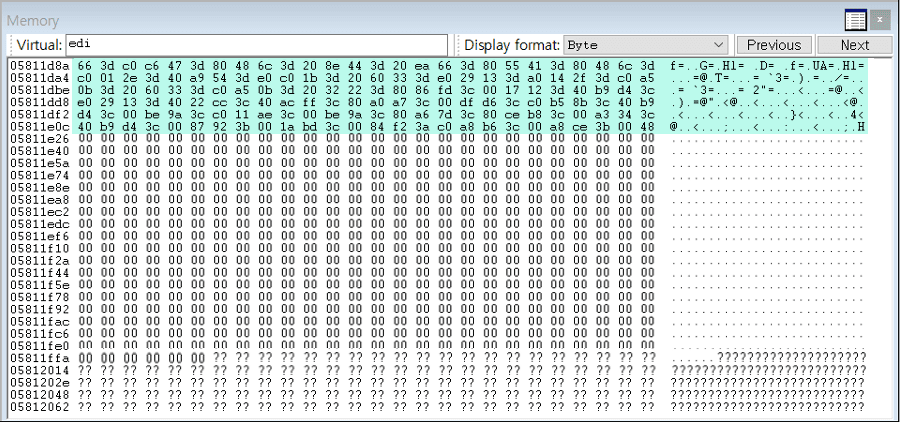
Task: Go to Next memory page
Action: pyautogui.click(x=855, y=45)
